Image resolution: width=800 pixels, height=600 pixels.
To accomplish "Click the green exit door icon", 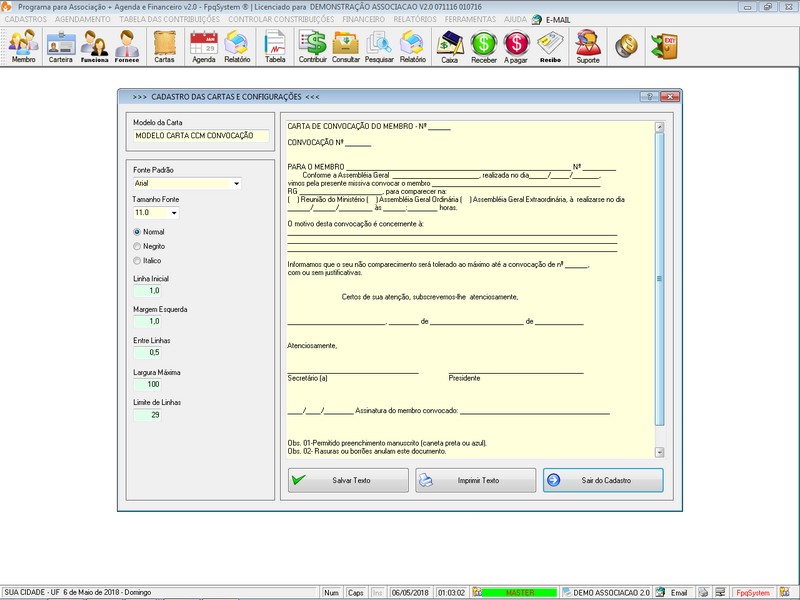I will (x=664, y=46).
